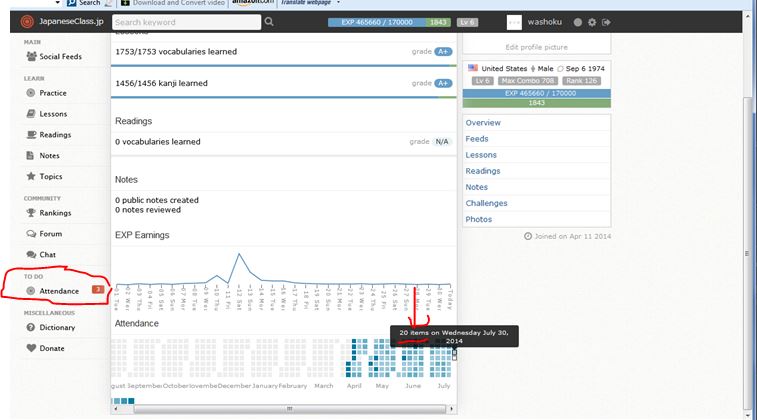Open the Forum sidebar item
This screenshot has width=757, height=420.
[50, 234]
